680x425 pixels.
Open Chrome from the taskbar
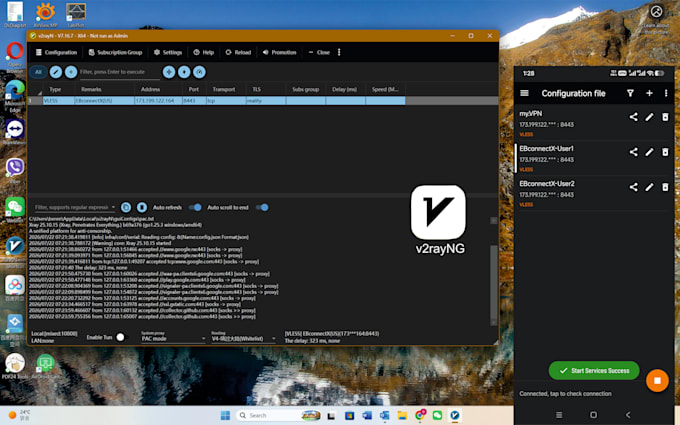tap(420, 415)
